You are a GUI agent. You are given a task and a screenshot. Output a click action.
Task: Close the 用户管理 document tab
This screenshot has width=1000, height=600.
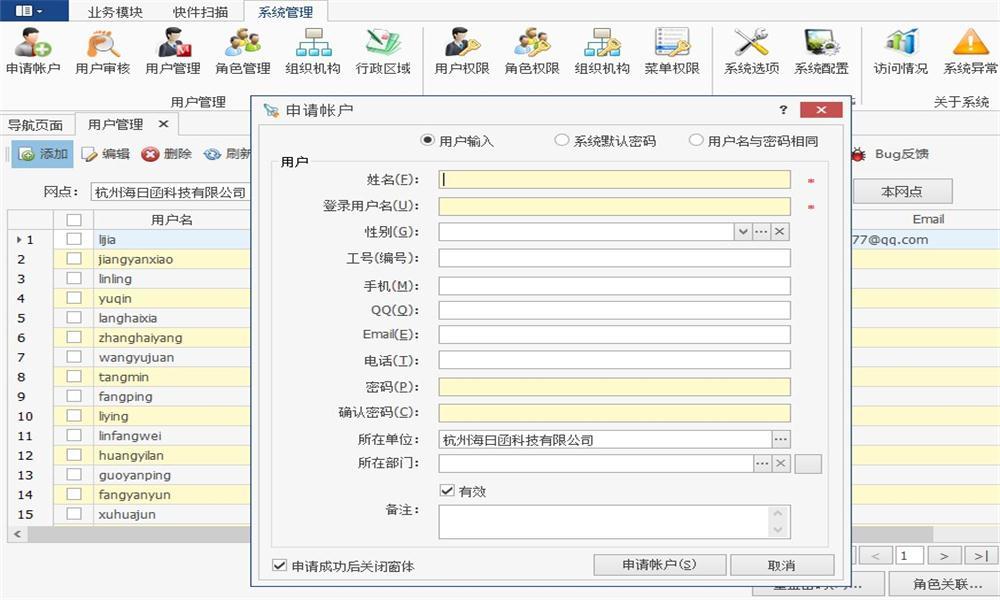pos(163,124)
